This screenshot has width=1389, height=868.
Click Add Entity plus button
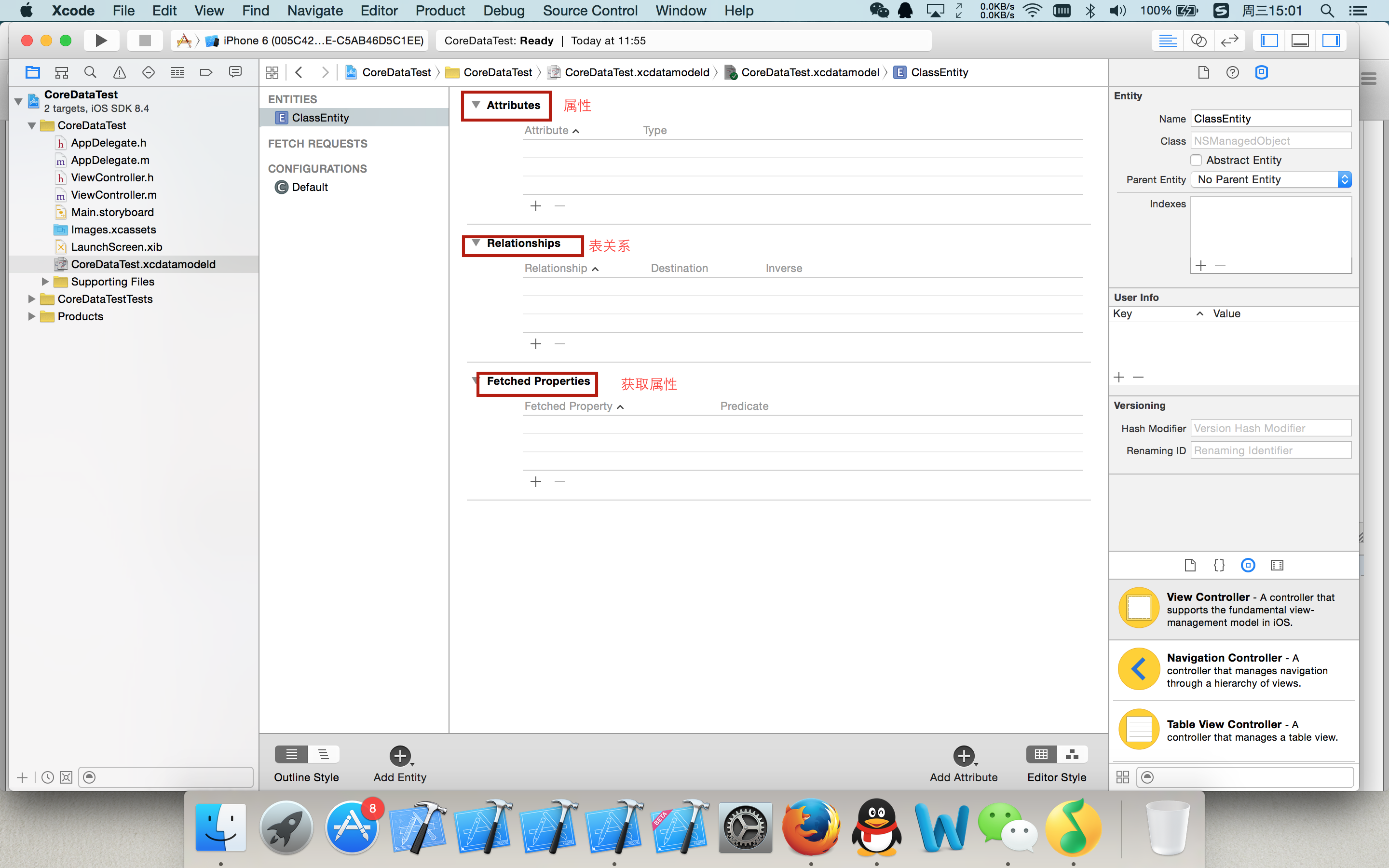coord(400,756)
